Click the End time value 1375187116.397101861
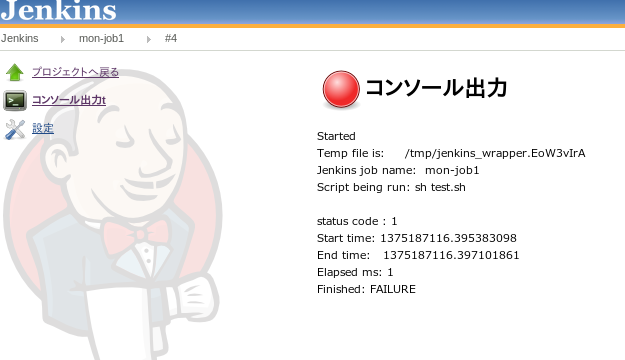 [x=451, y=255]
